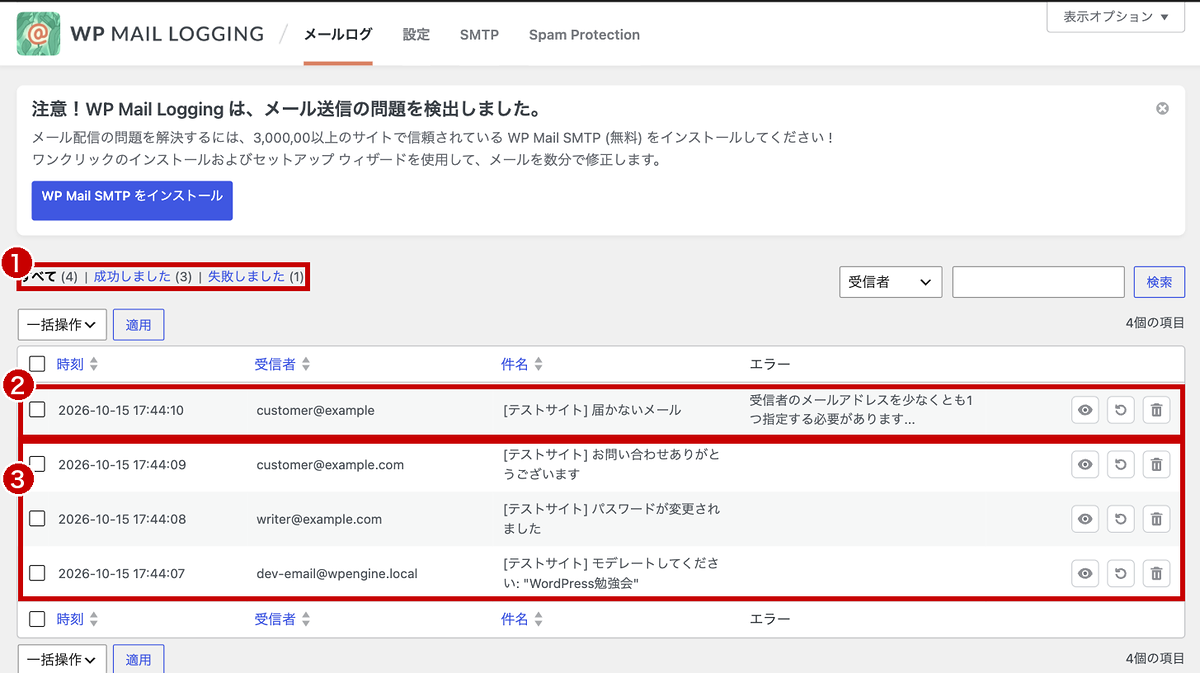Click subject [テストサイト] 届かないメール

pyautogui.click(x=592, y=410)
